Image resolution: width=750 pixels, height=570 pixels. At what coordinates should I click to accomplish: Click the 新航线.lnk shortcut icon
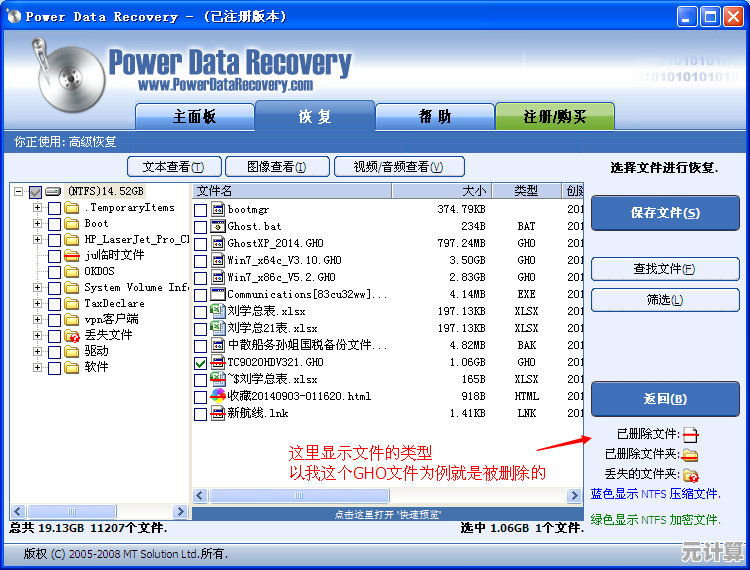218,413
